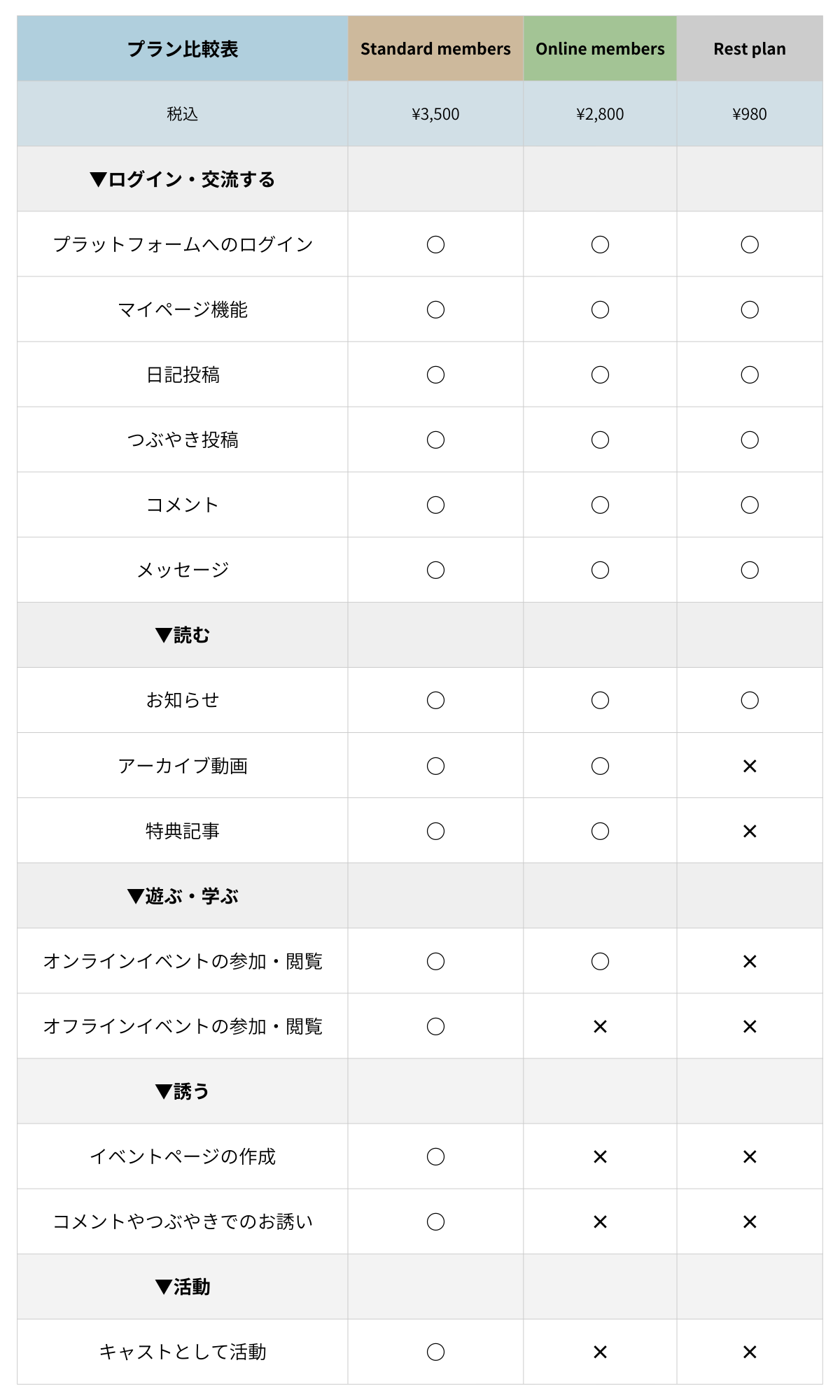Click the Online members circle for 特典記事
840x1400 pixels.
(x=600, y=832)
